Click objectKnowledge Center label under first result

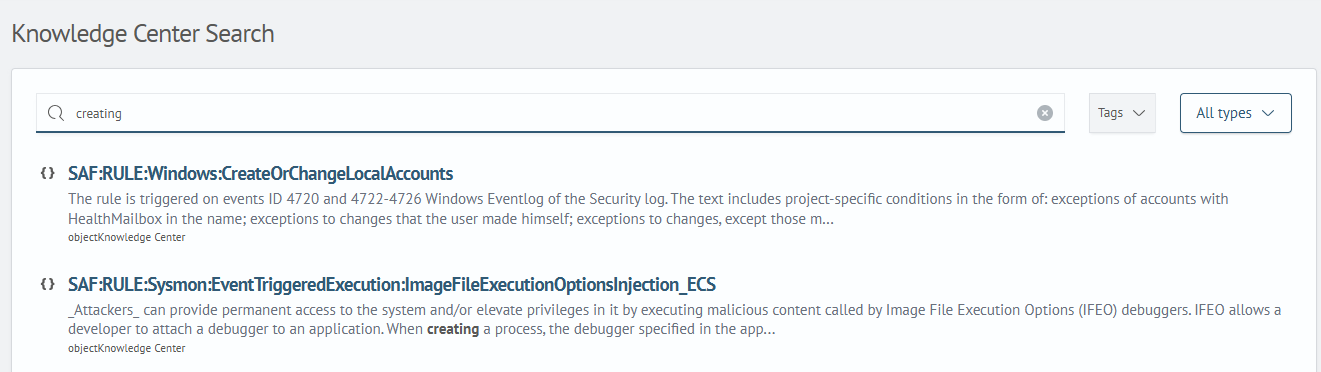[126, 237]
